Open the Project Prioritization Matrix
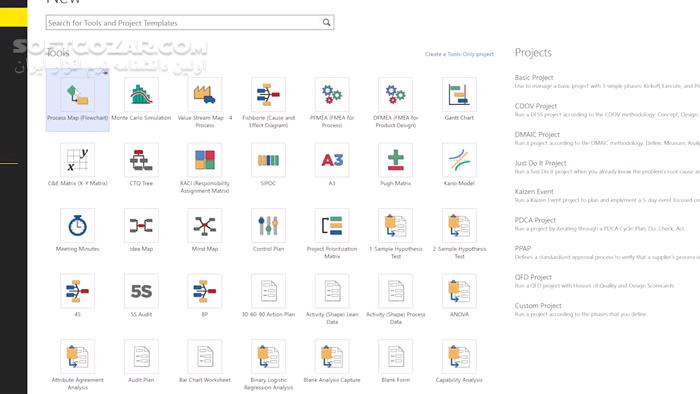 (332, 226)
